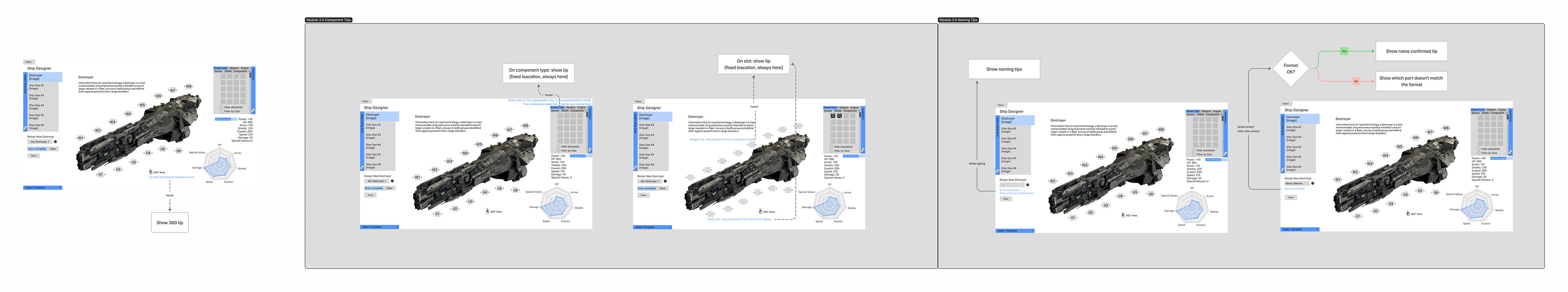
Task: Click first filled inventory component in slot tip mockup
Action: click(833, 116)
